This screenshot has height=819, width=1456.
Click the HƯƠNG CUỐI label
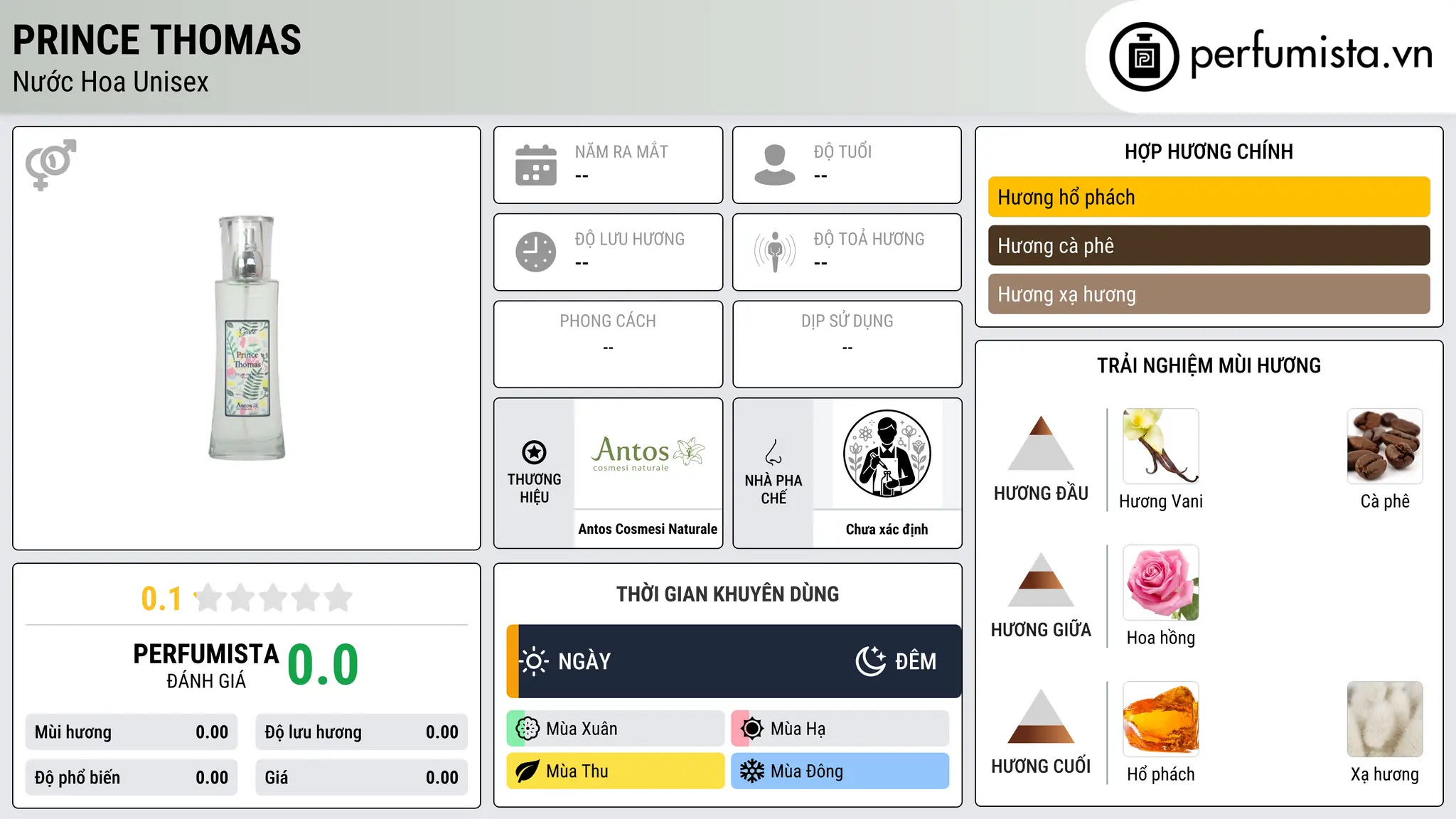point(1041,766)
